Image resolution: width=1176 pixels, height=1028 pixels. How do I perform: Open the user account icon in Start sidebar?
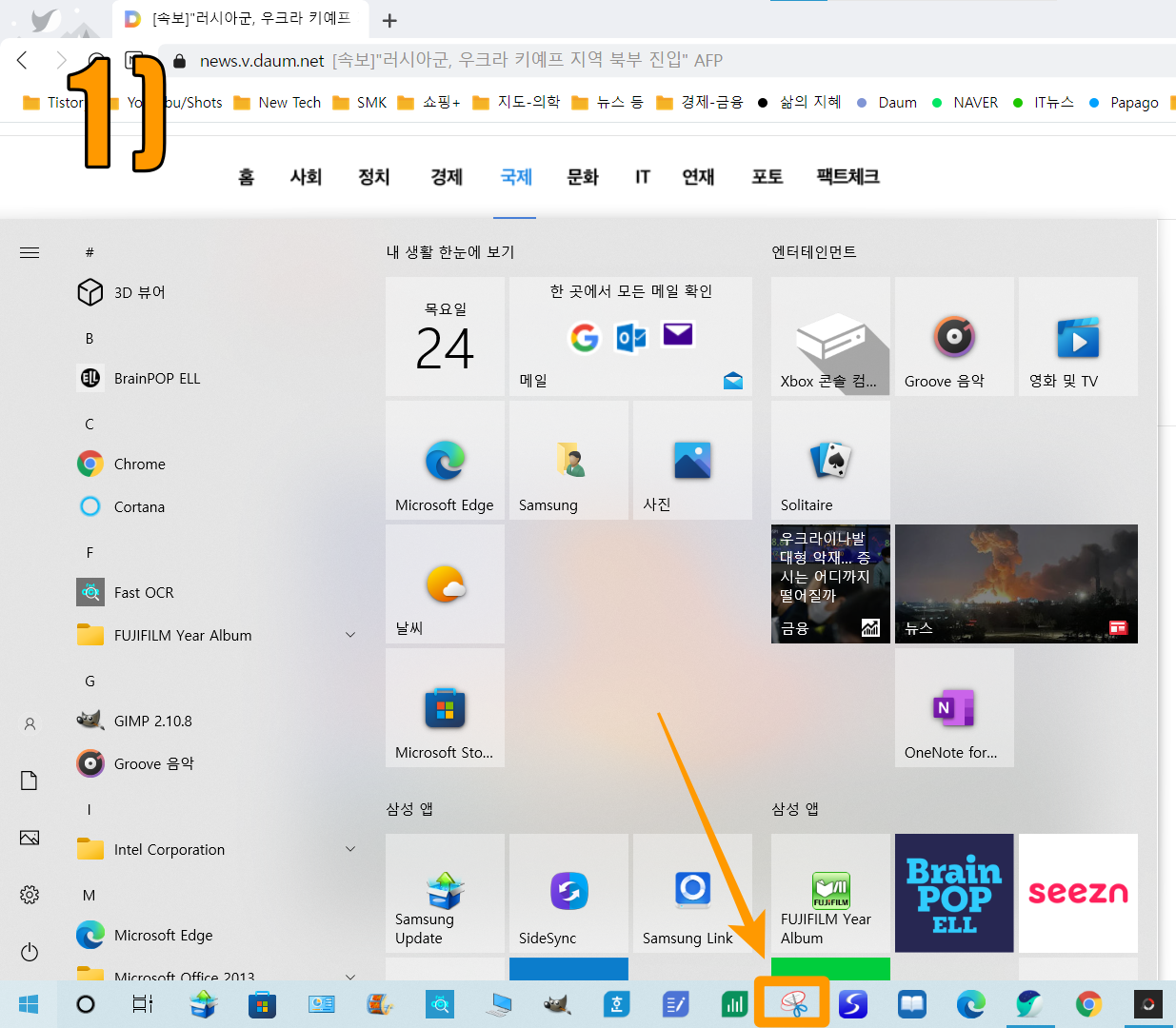[x=30, y=724]
